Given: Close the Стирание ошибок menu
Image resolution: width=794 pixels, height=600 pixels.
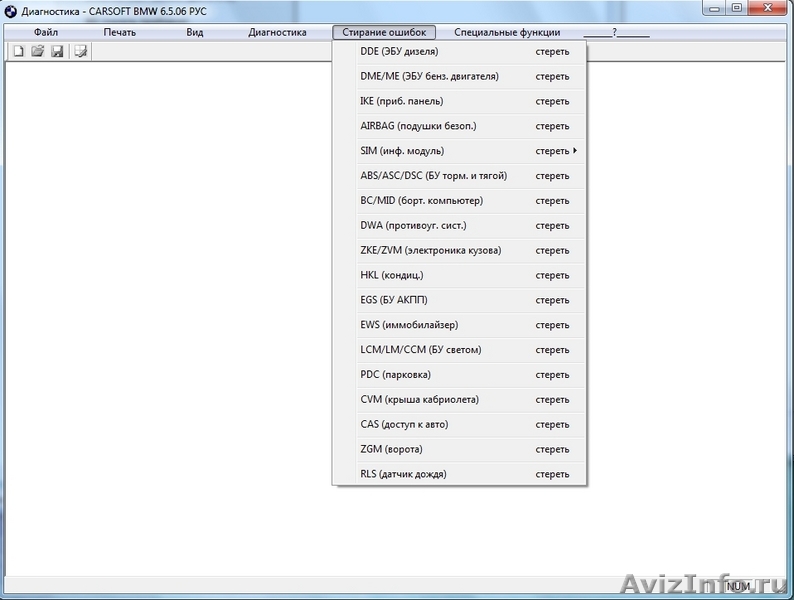Looking at the screenshot, I should (384, 32).
